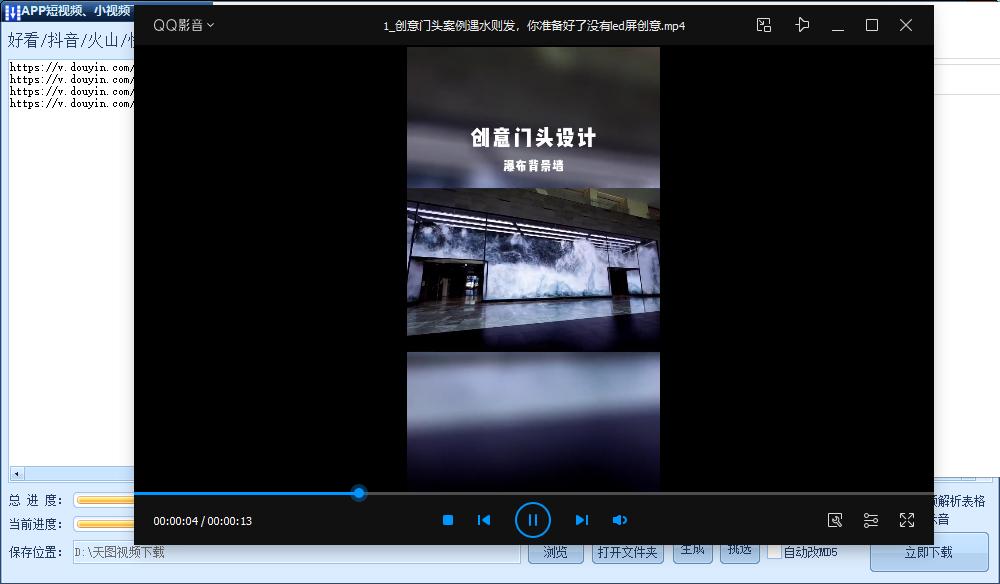This screenshot has height=584, width=1000.
Task: Enter fullscreen playback
Action: [x=907, y=520]
